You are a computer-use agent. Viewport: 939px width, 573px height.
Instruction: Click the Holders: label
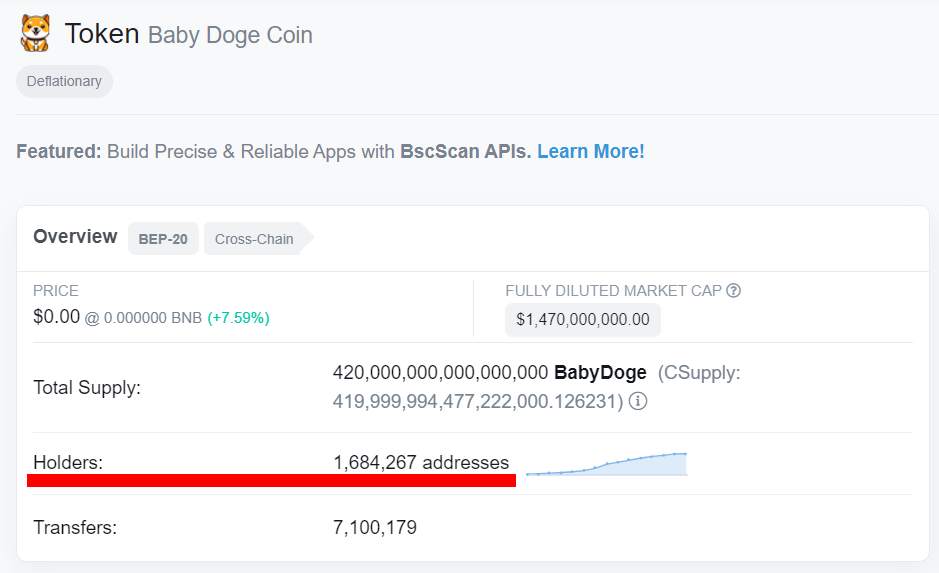(68, 462)
